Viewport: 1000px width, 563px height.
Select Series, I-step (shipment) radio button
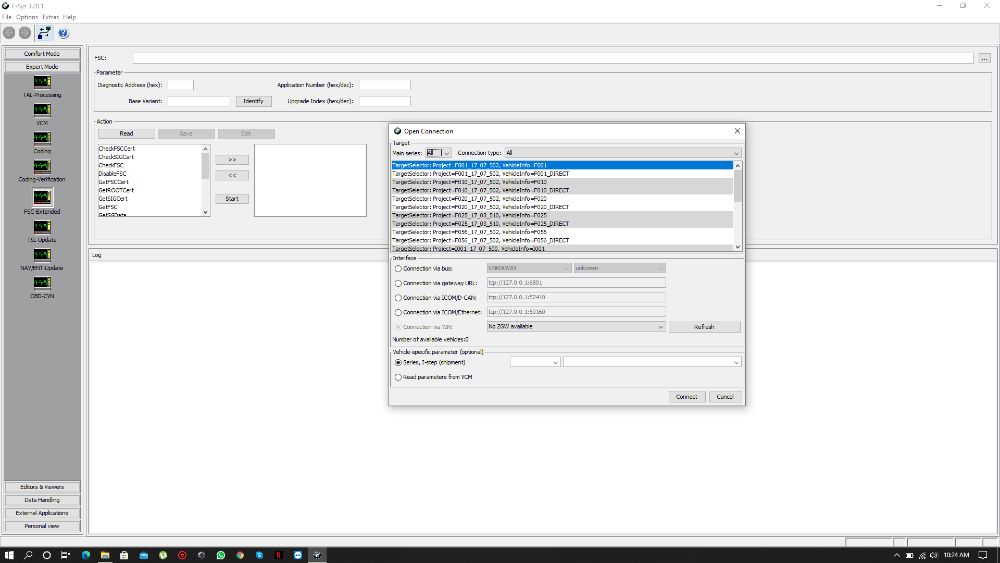click(398, 362)
